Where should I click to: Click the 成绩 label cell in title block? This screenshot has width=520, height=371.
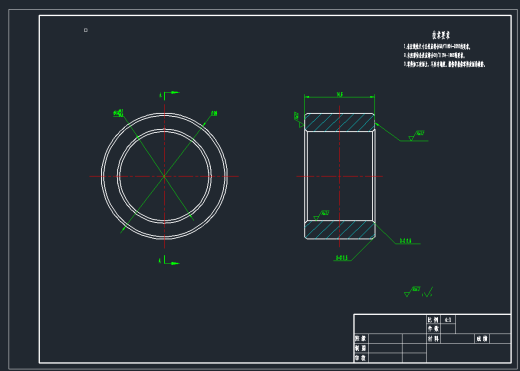click(482, 339)
